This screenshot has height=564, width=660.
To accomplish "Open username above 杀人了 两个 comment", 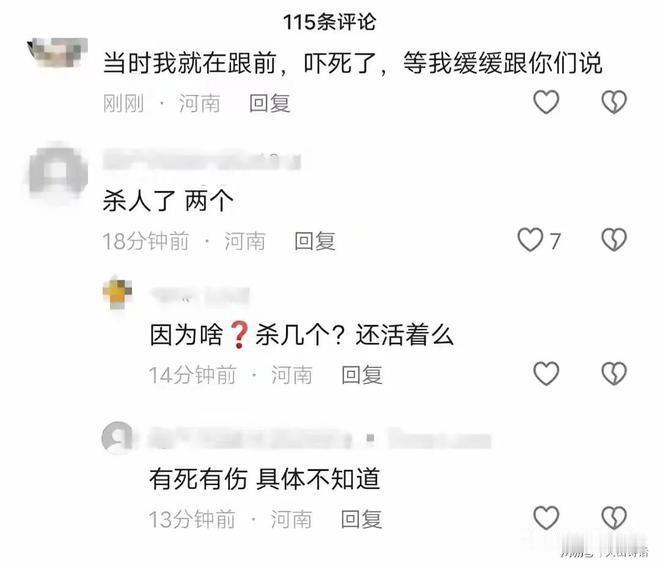I will [202, 160].
